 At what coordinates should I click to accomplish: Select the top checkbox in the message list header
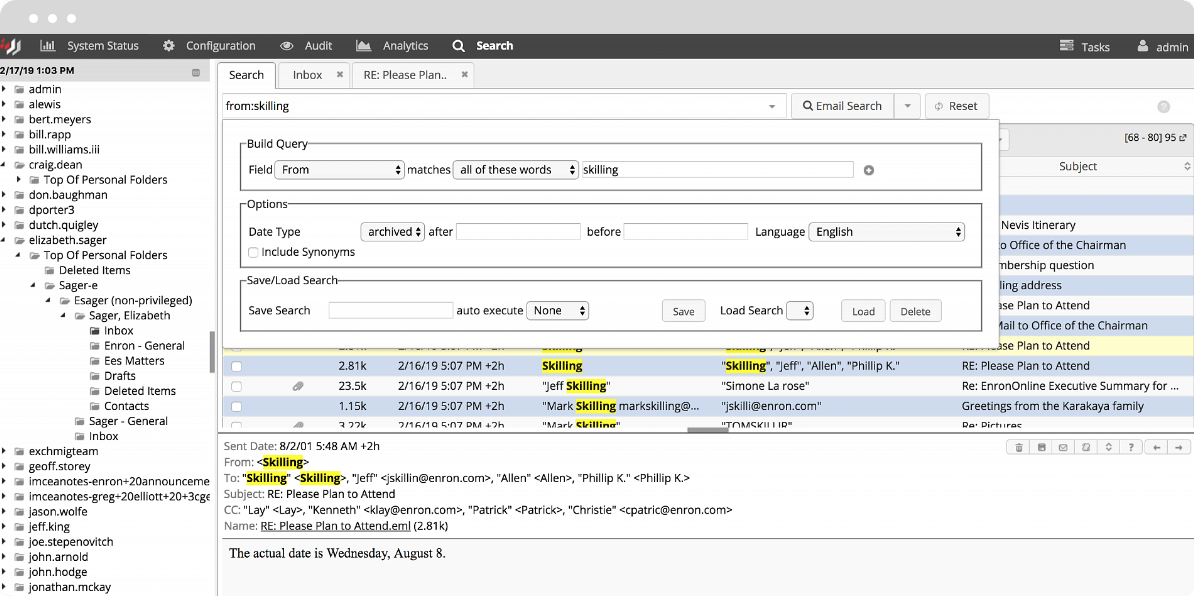[x=237, y=164]
